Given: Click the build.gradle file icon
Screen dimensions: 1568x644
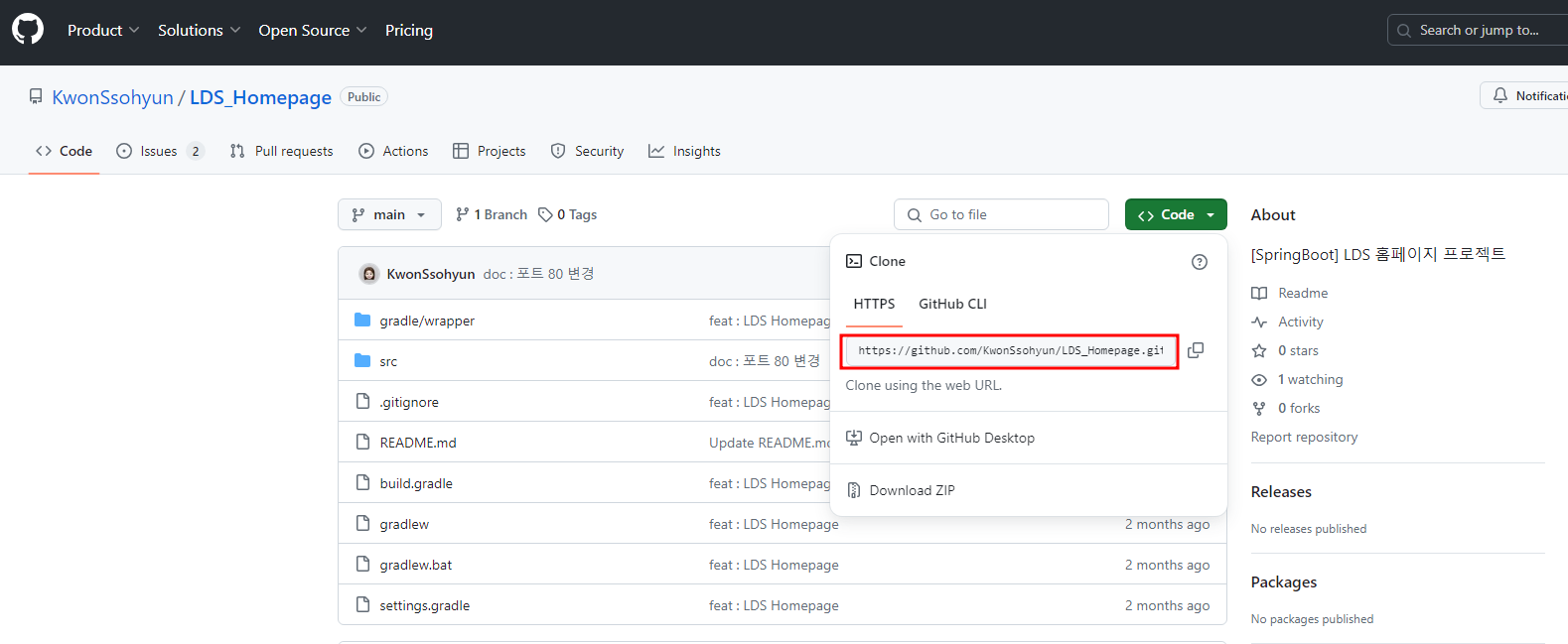Looking at the screenshot, I should click(x=362, y=482).
